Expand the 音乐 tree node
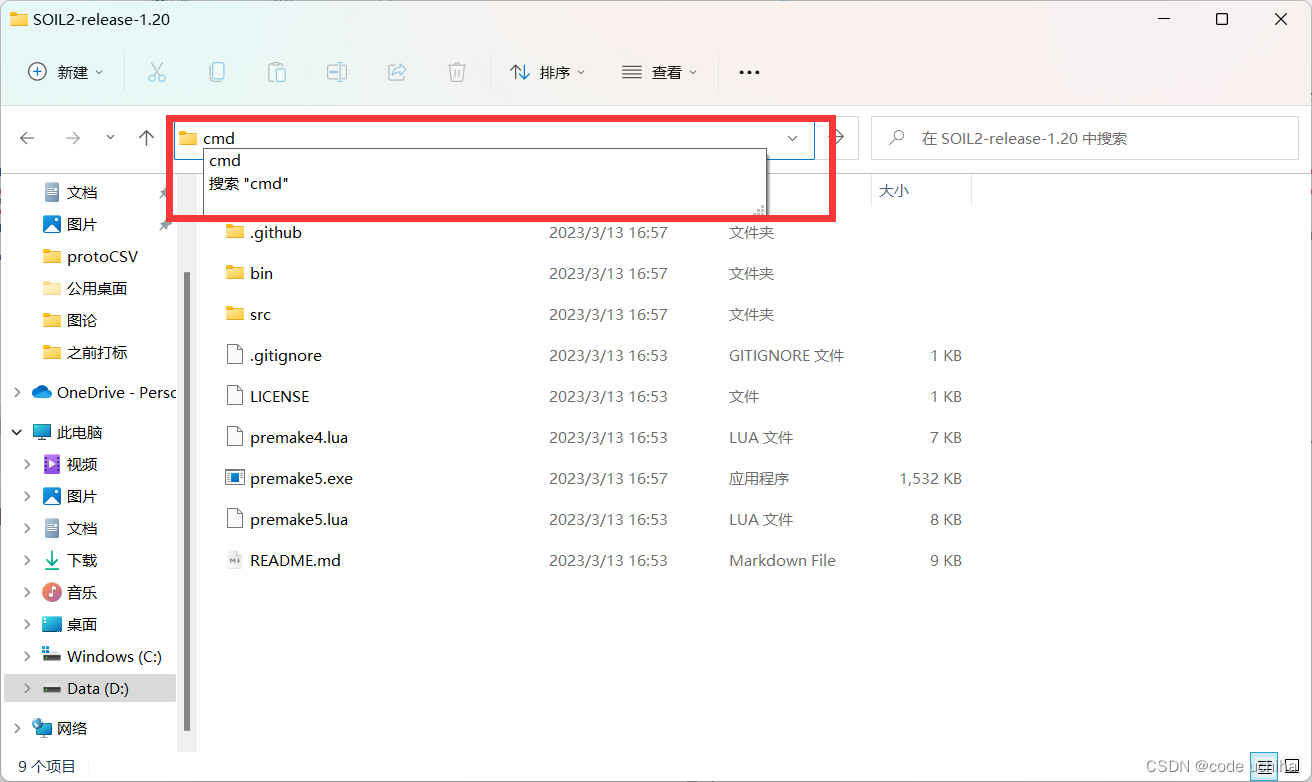Screen dimensions: 1312x782 [27, 592]
